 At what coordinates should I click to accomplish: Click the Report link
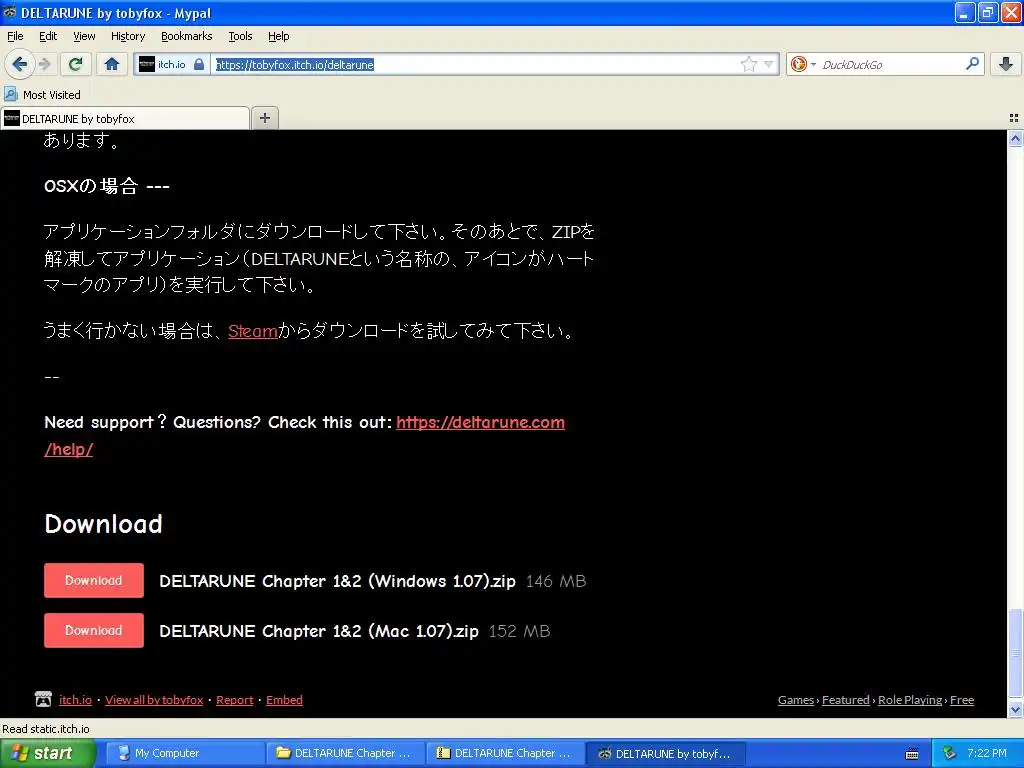coord(234,699)
